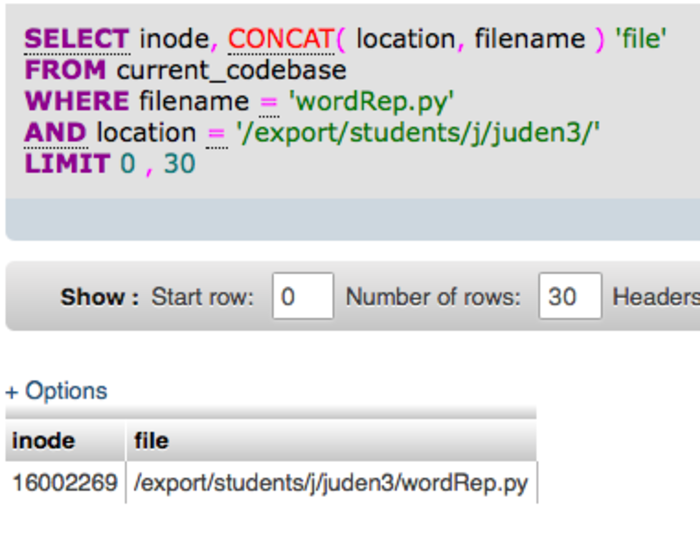700x533 pixels.
Task: Click the current_codebase table name
Action: (x=231, y=70)
